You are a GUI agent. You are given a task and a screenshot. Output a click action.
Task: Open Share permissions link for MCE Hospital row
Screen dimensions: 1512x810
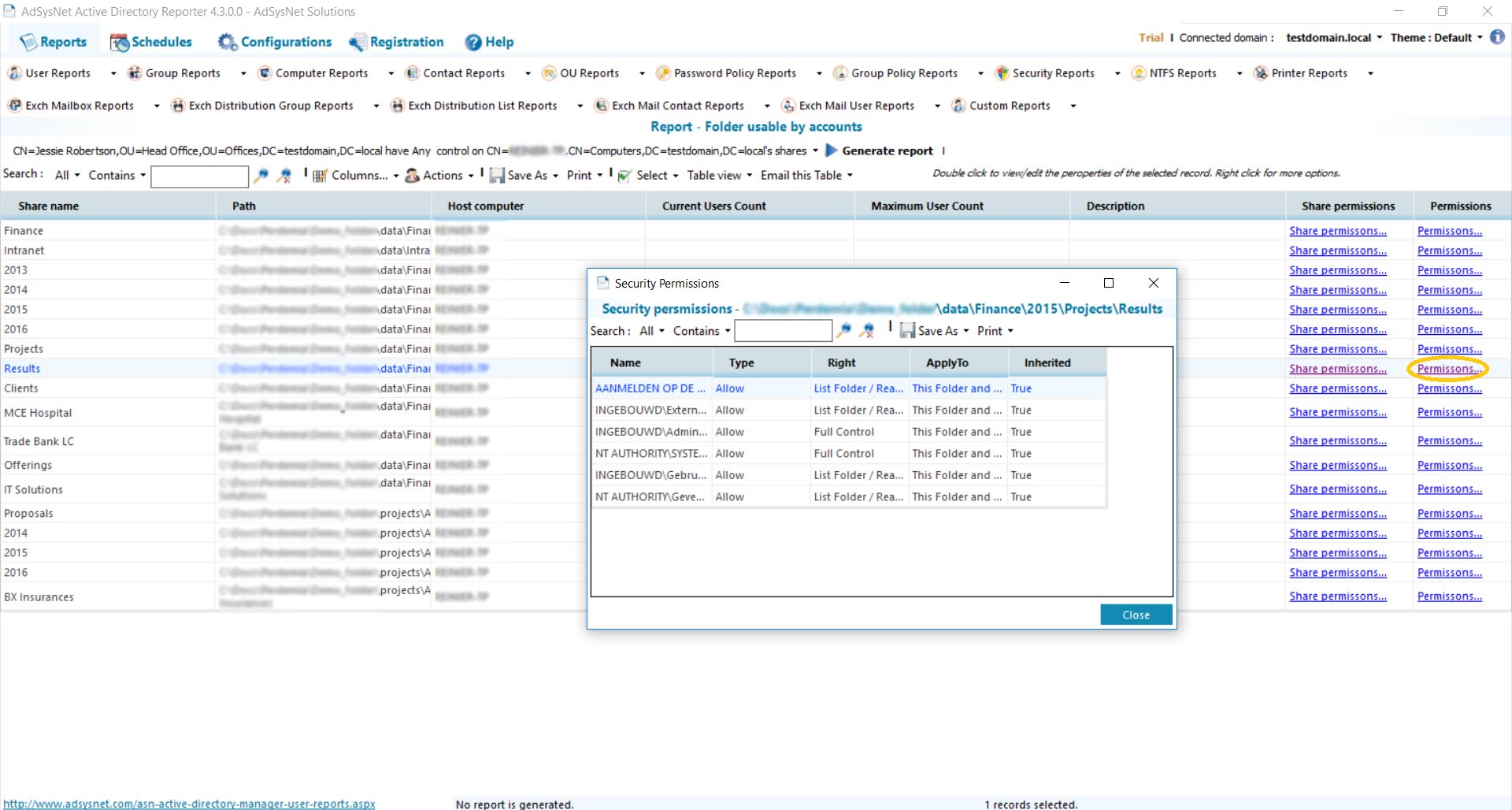point(1337,412)
